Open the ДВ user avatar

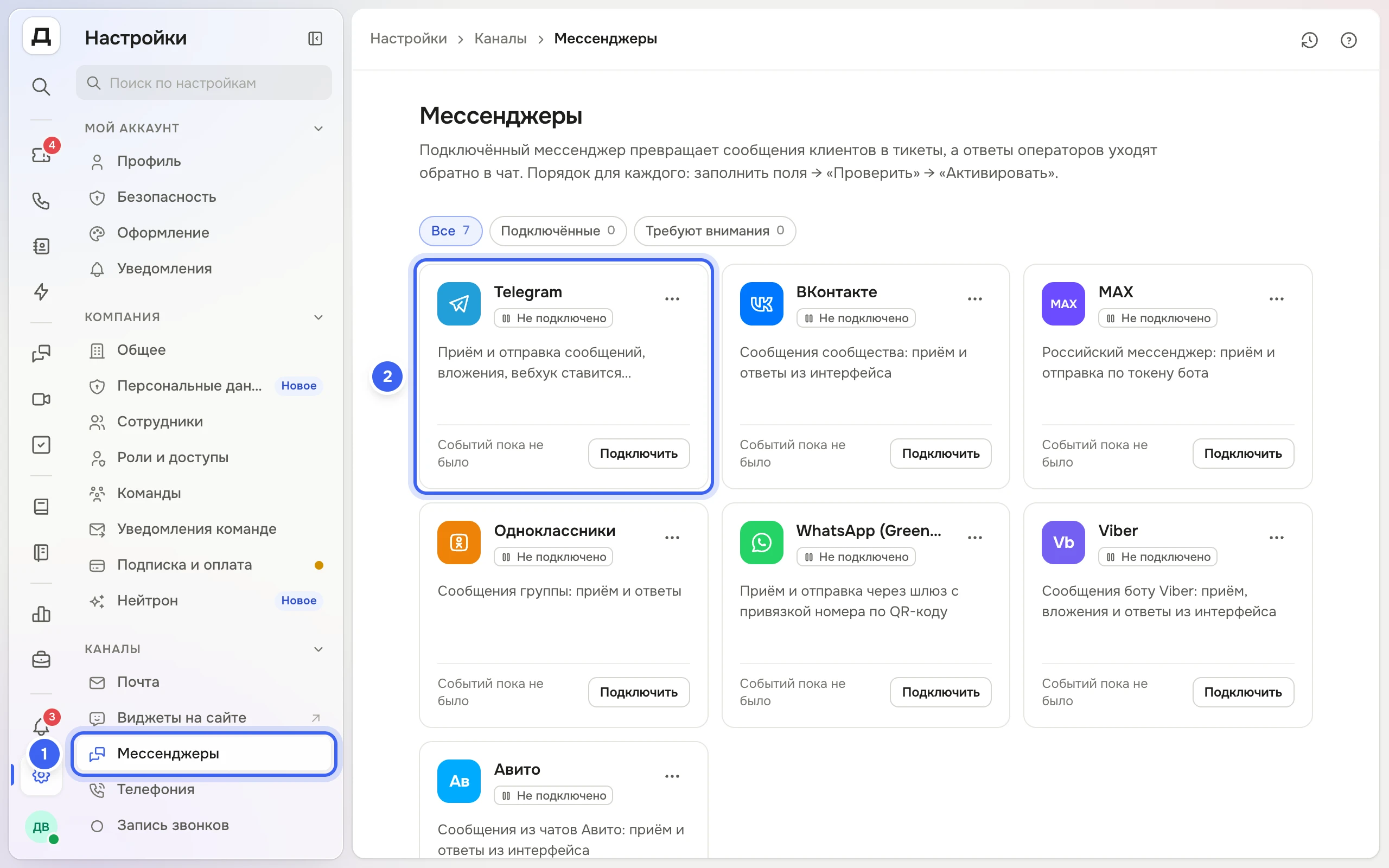click(x=41, y=827)
